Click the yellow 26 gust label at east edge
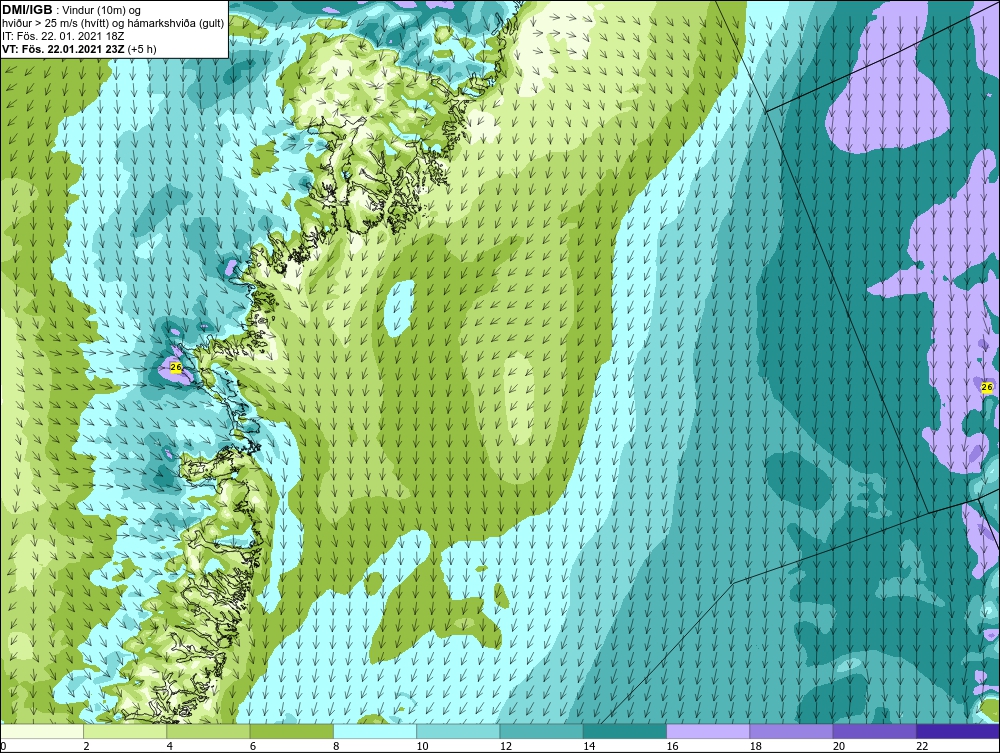 (987, 387)
